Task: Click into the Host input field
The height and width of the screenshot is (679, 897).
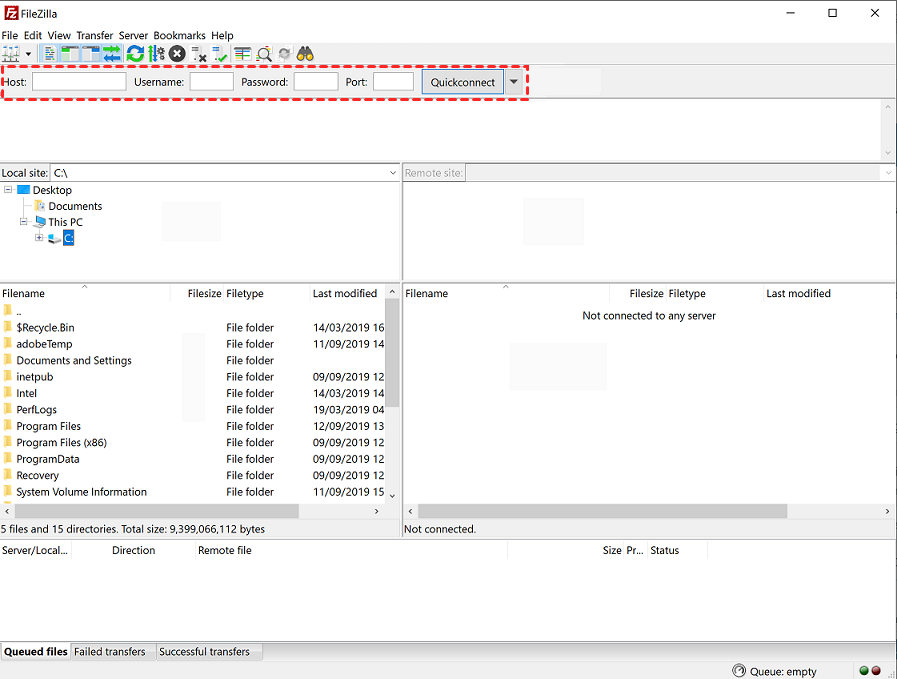Action: click(79, 82)
